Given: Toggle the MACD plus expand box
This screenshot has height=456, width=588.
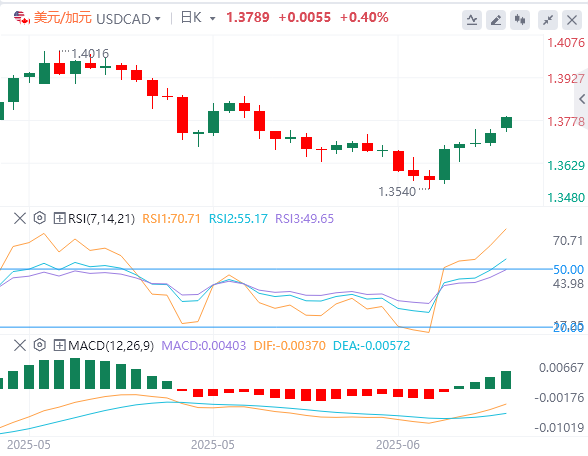Looking at the screenshot, I should coord(59,345).
